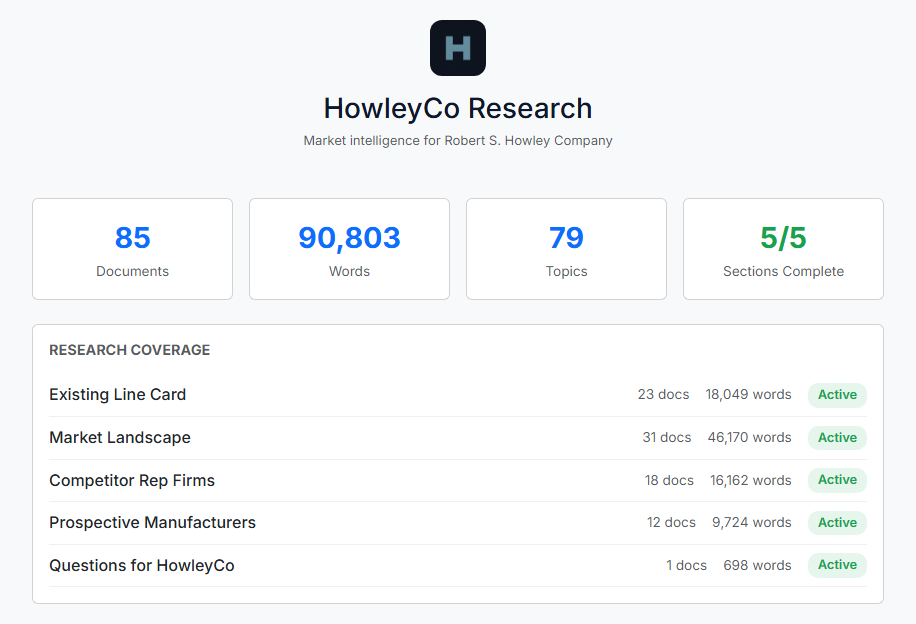Image resolution: width=916 pixels, height=624 pixels.
Task: Open the Questions for HowleyCo section
Action: (x=142, y=566)
